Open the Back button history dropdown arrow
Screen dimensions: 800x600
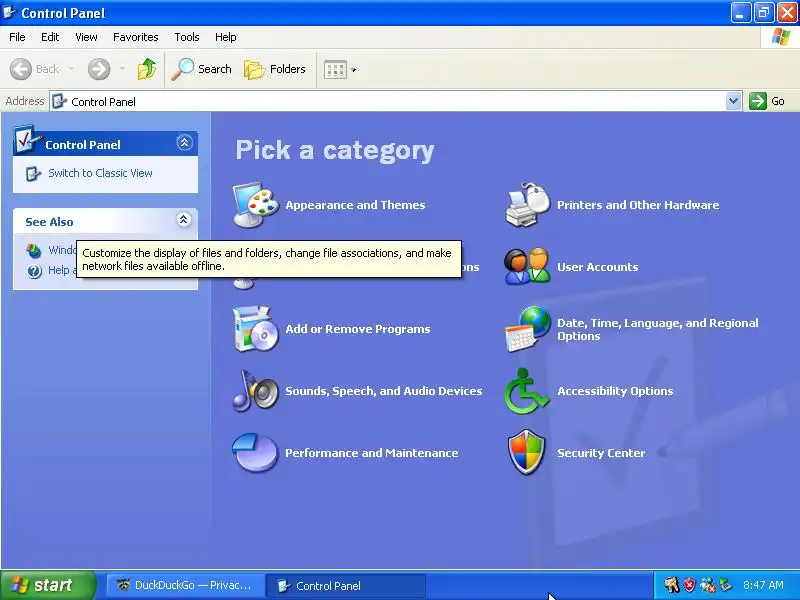click(71, 69)
